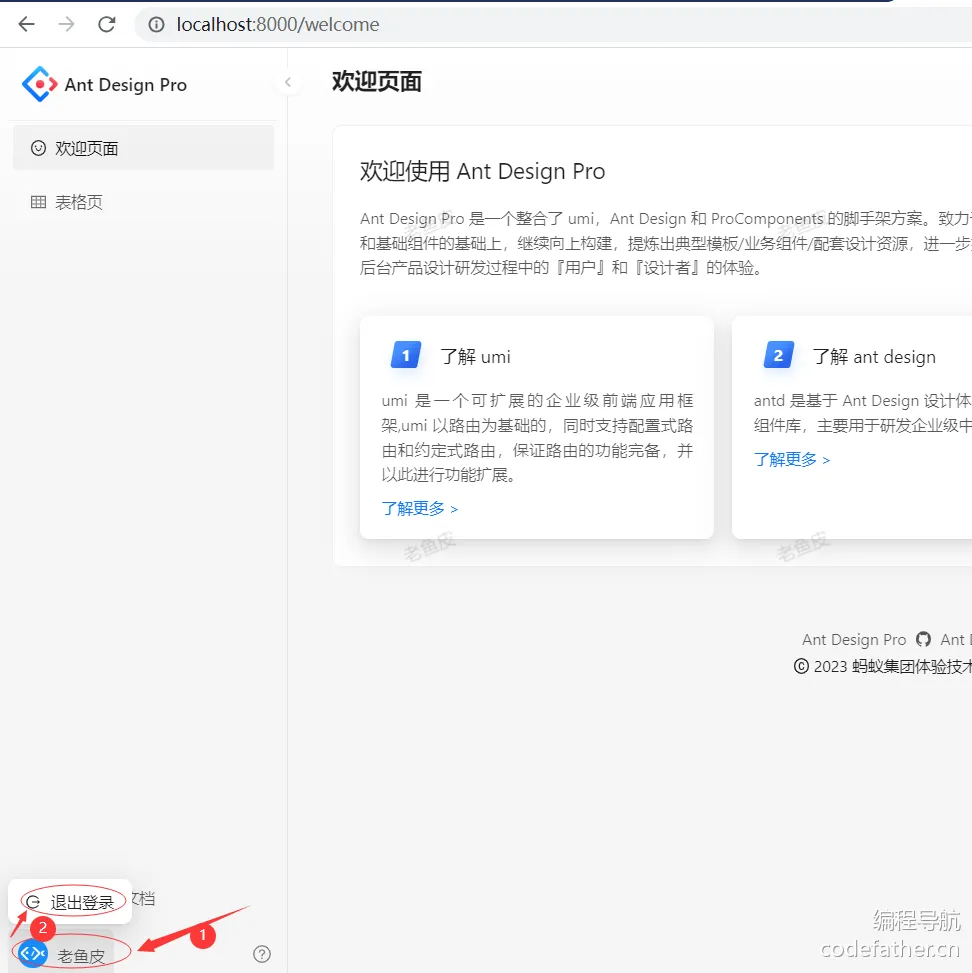Click the number 1 badge on umi card
The width and height of the screenshot is (972, 973).
[406, 355]
